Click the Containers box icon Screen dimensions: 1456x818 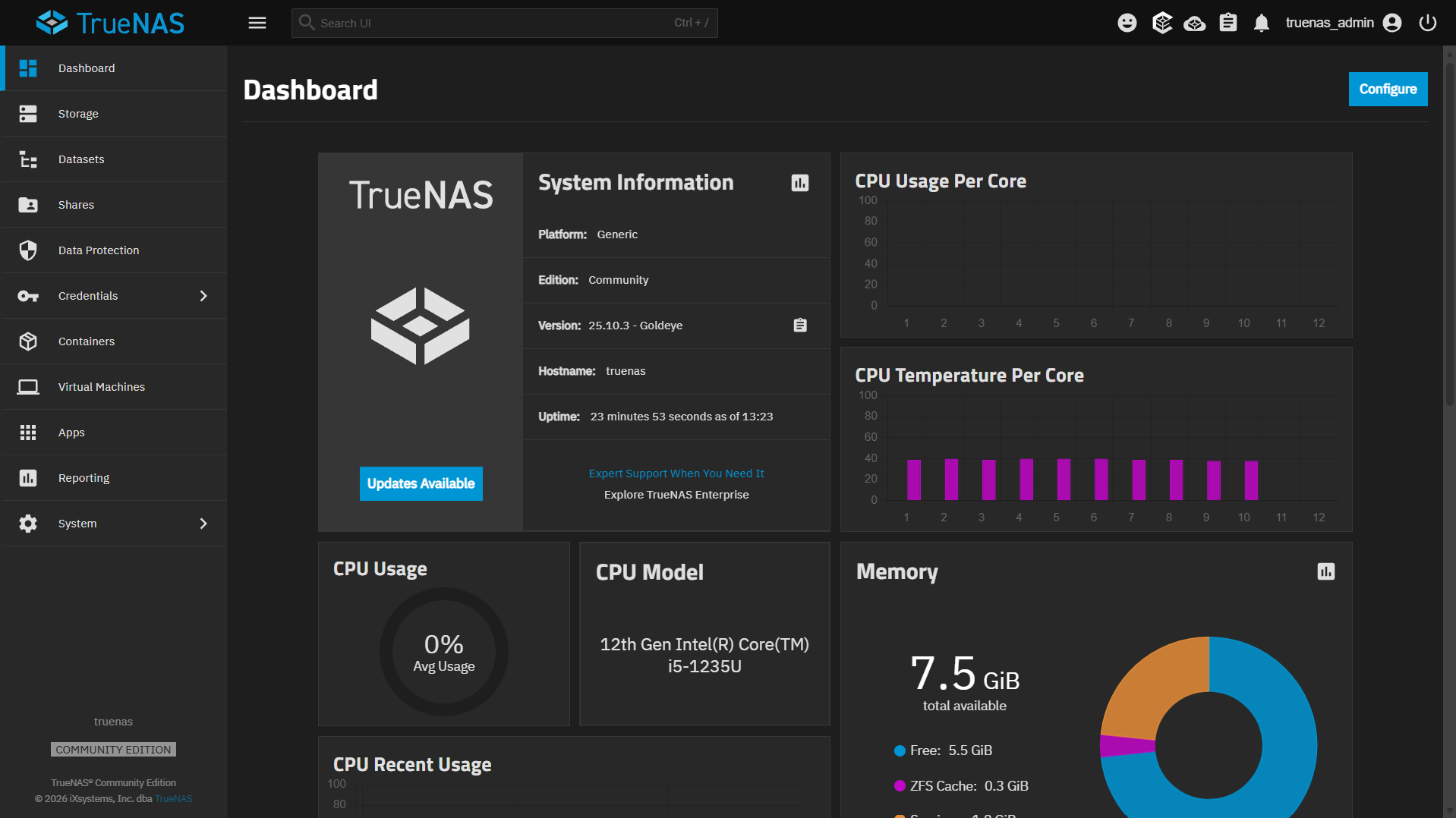click(x=28, y=341)
